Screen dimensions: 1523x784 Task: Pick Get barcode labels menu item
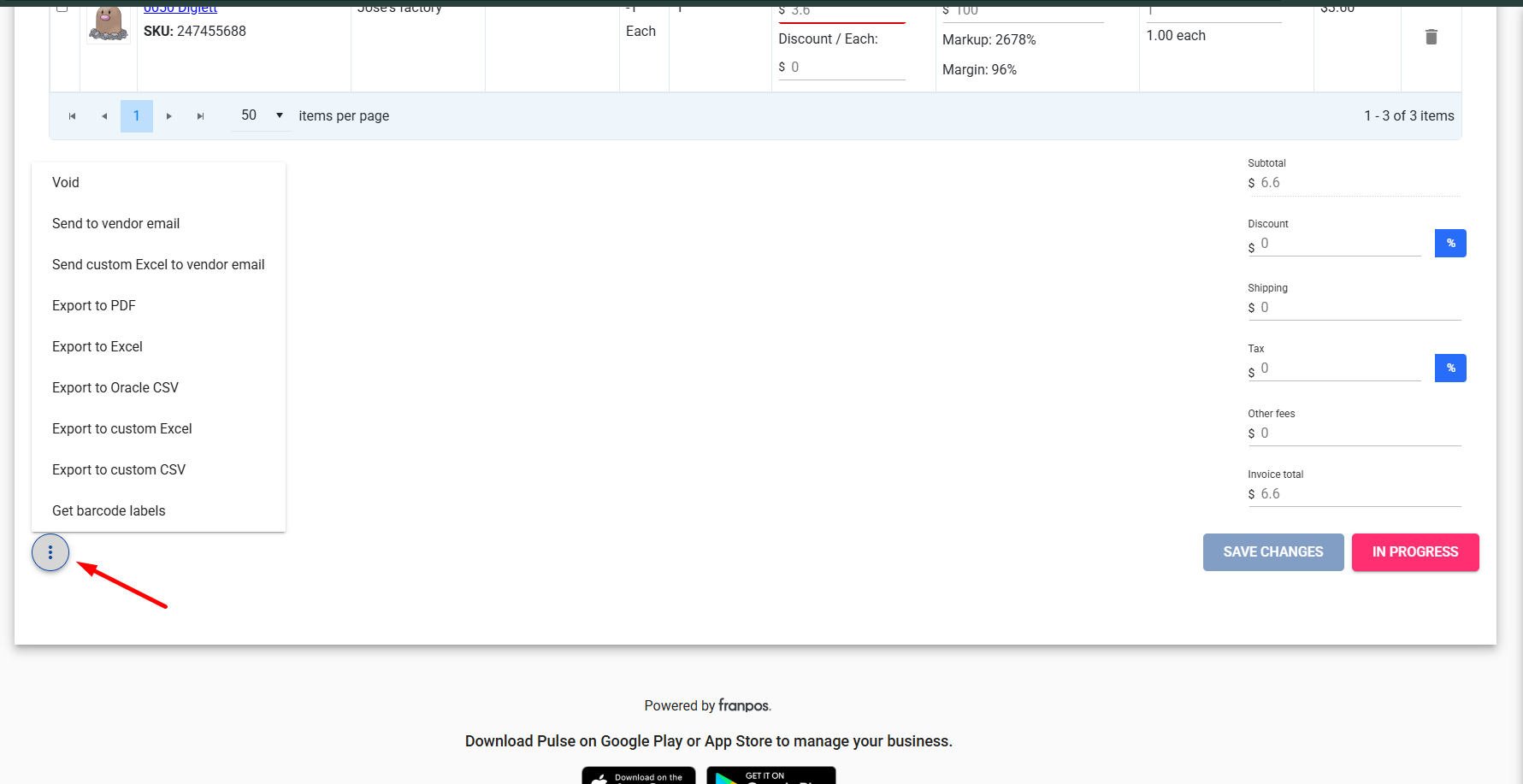coord(109,511)
